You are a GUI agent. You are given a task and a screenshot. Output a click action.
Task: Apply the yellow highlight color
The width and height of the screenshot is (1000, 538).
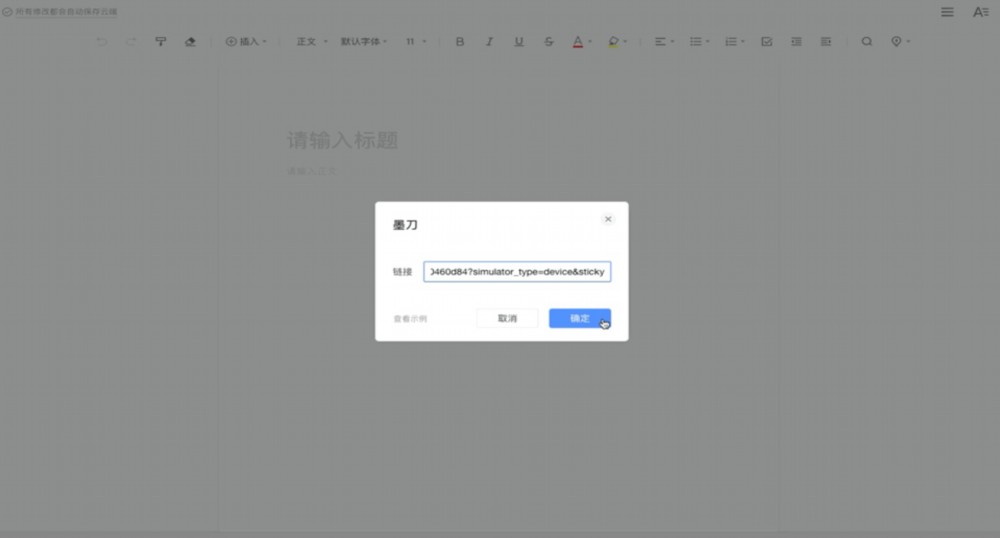coord(613,41)
